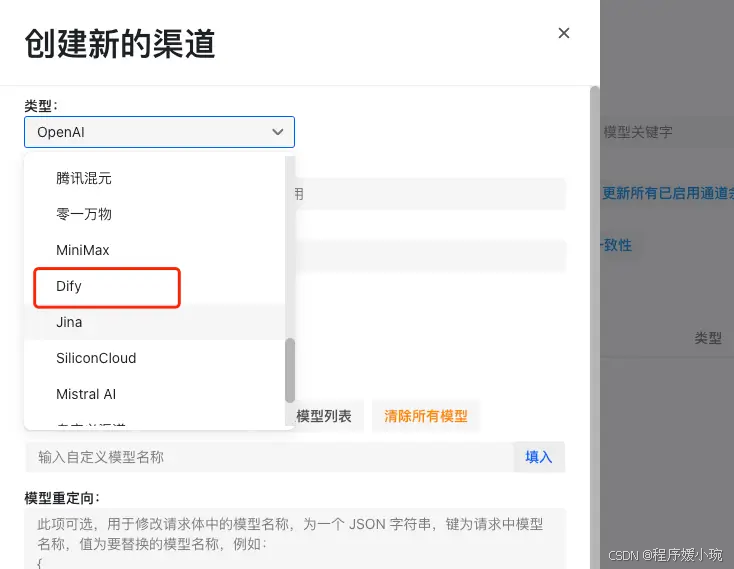Choose MiniMax channel type
The height and width of the screenshot is (569, 734).
click(x=154, y=250)
